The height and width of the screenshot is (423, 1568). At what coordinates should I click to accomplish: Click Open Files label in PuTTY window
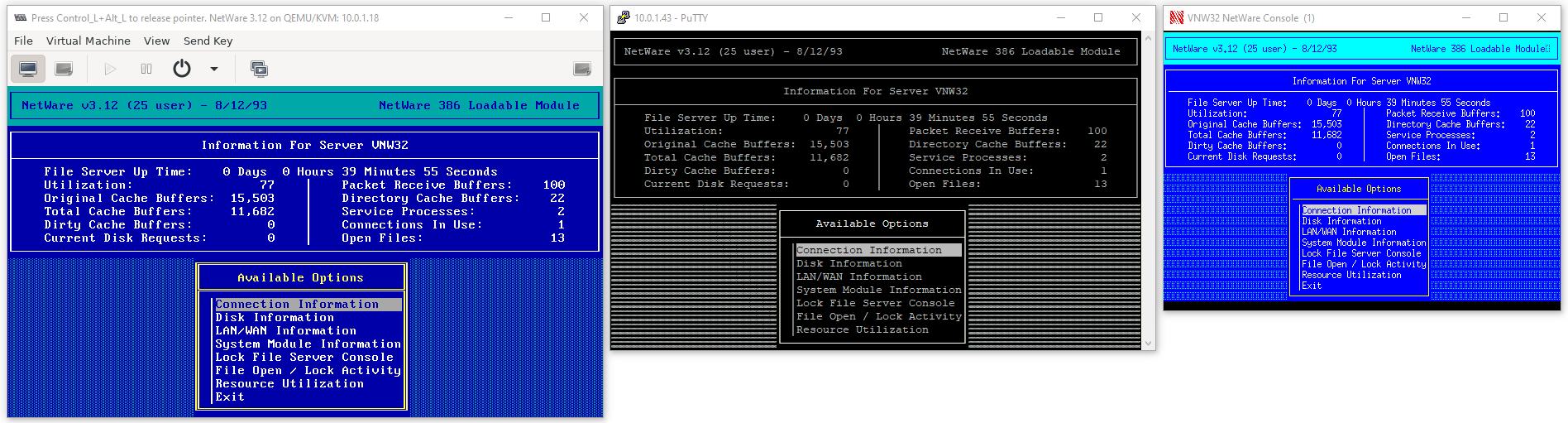point(945,184)
